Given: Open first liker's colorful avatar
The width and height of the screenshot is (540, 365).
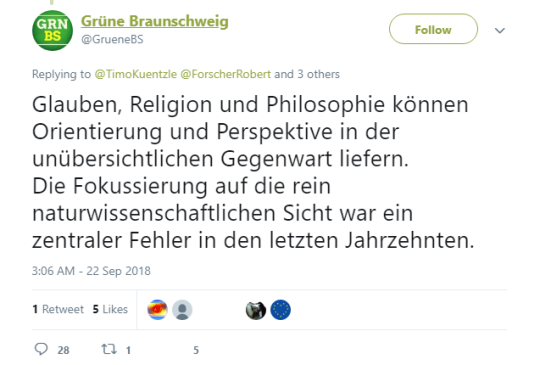Looking at the screenshot, I should click(x=157, y=310).
